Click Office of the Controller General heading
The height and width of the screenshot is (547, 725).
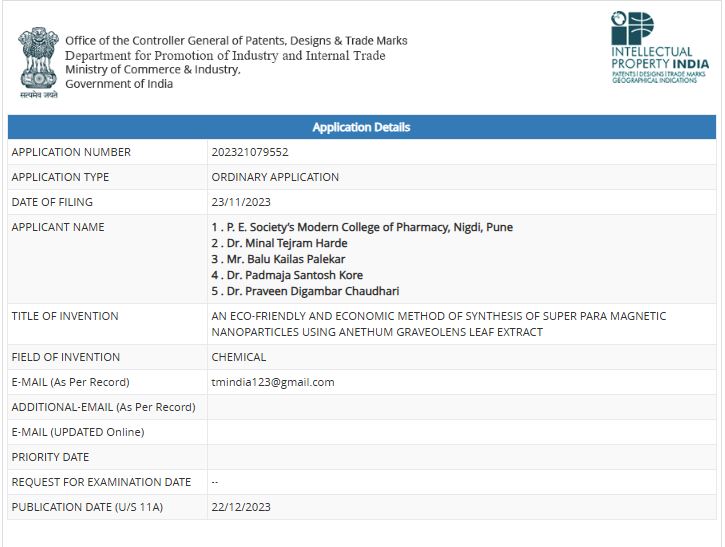click(x=236, y=41)
